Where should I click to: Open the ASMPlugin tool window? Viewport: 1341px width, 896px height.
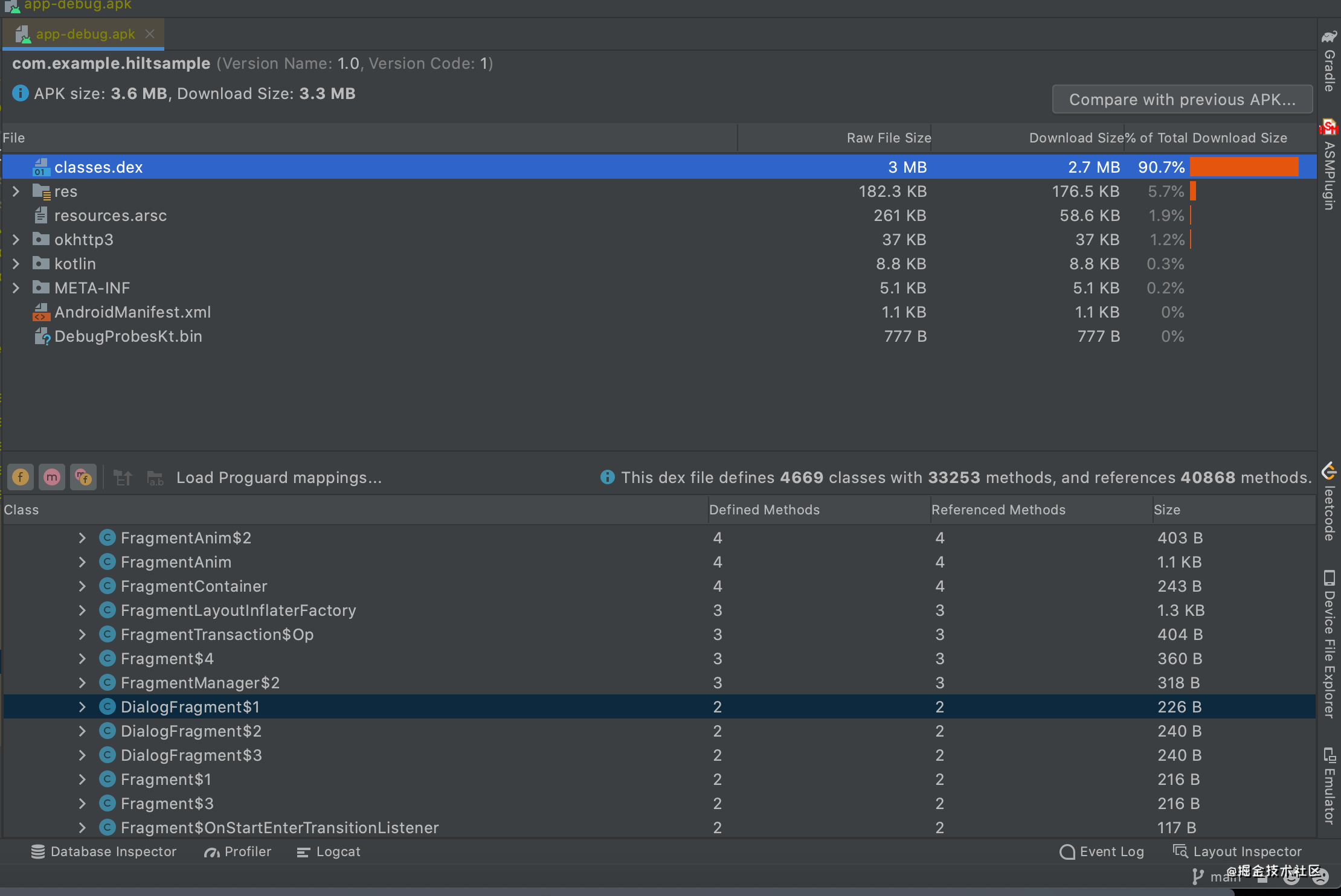(1329, 165)
